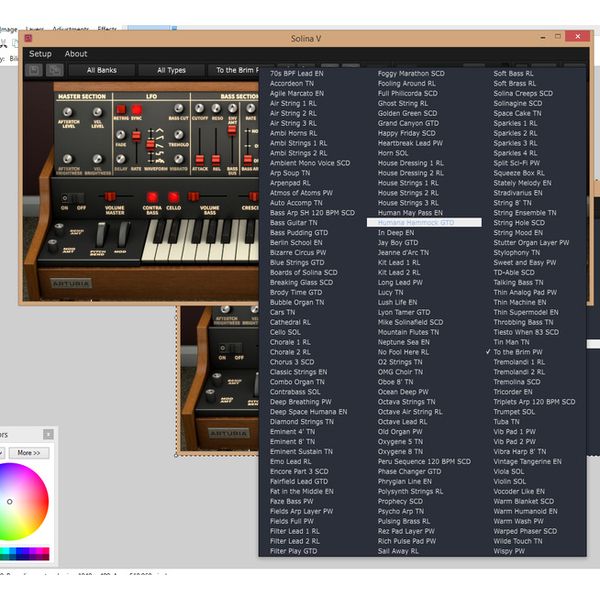
Task: Select the Vintage Tangerine EN preset
Action: pyautogui.click(x=527, y=461)
